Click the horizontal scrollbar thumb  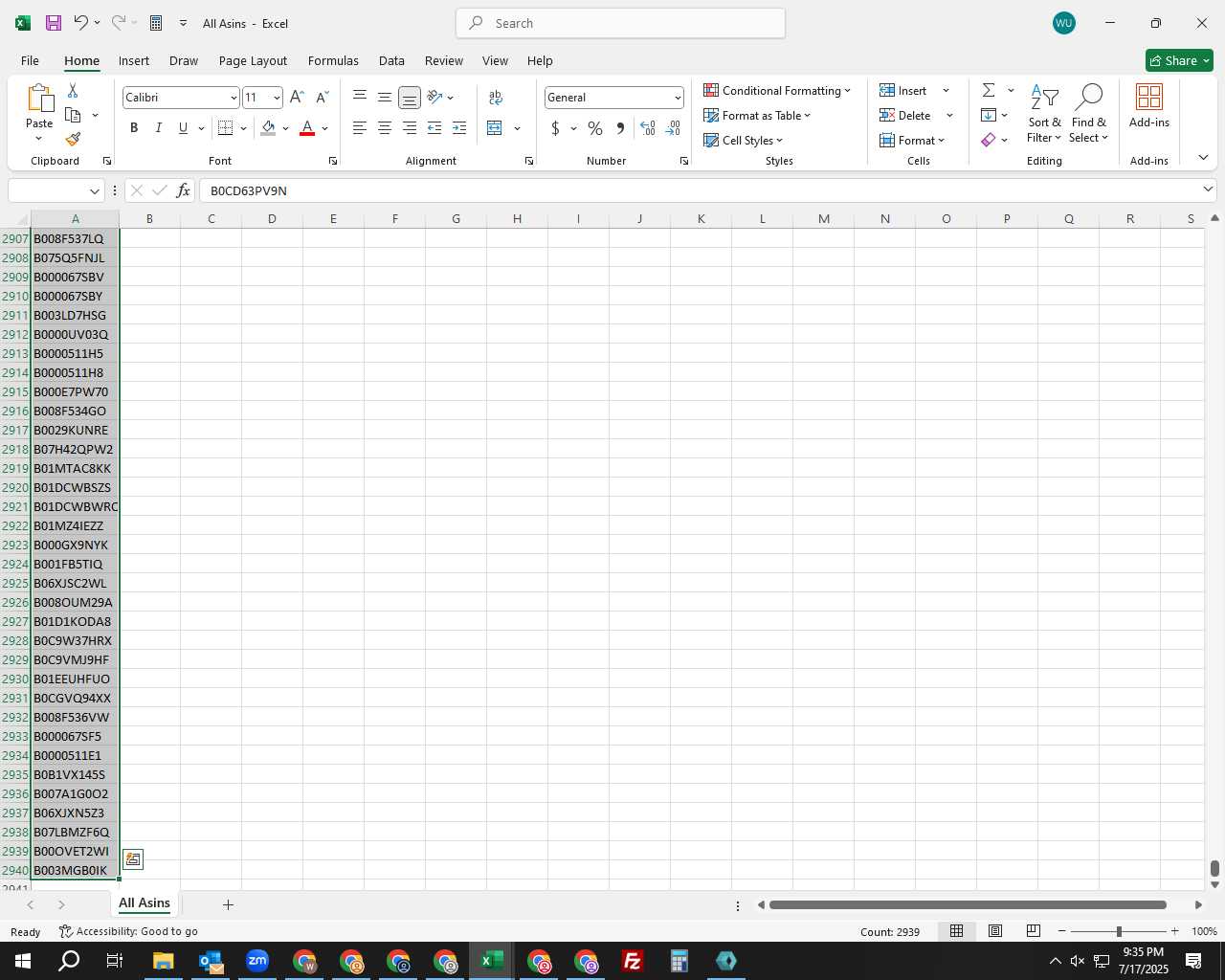(968, 904)
